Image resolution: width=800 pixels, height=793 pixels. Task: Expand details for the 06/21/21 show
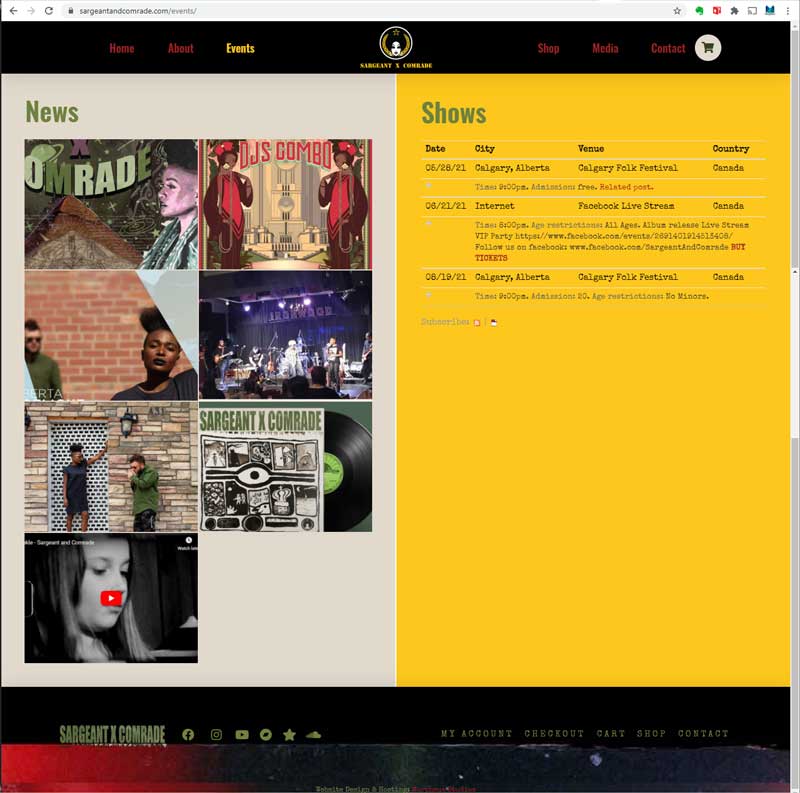tap(429, 224)
